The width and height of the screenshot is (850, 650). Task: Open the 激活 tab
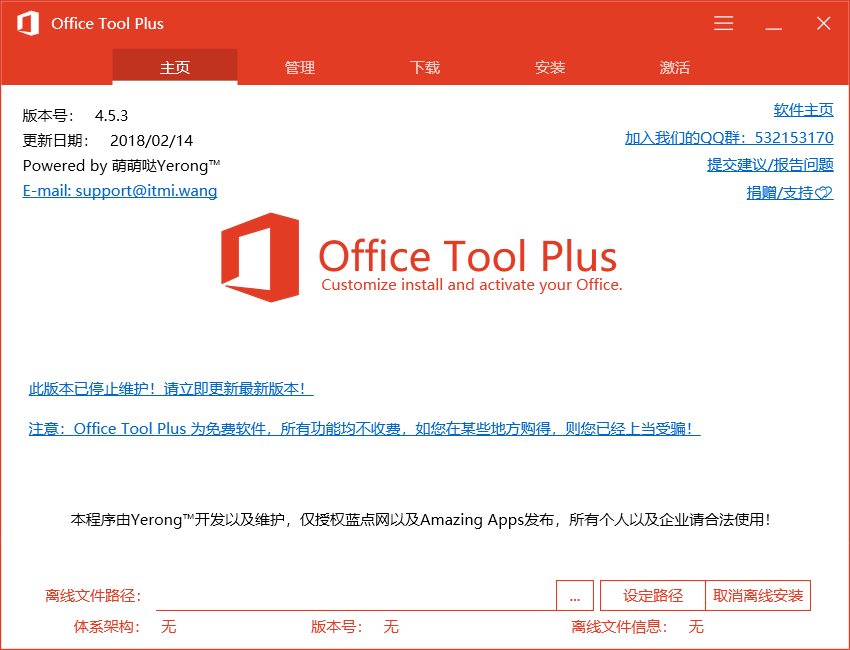(675, 68)
